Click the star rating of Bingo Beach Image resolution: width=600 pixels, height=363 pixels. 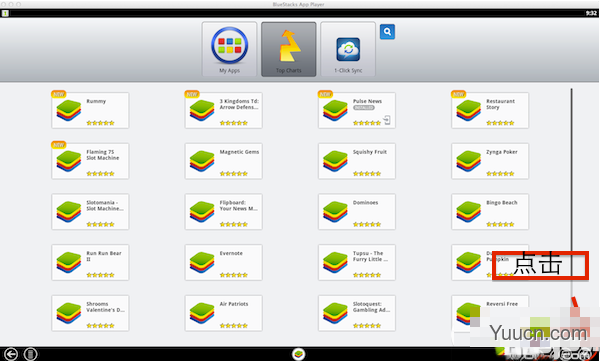pos(500,224)
